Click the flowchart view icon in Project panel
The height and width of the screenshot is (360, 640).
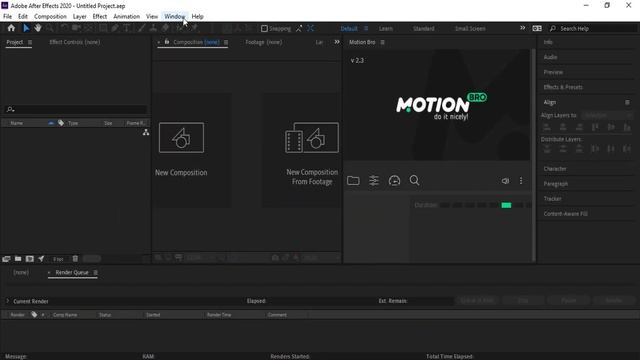(x=146, y=132)
